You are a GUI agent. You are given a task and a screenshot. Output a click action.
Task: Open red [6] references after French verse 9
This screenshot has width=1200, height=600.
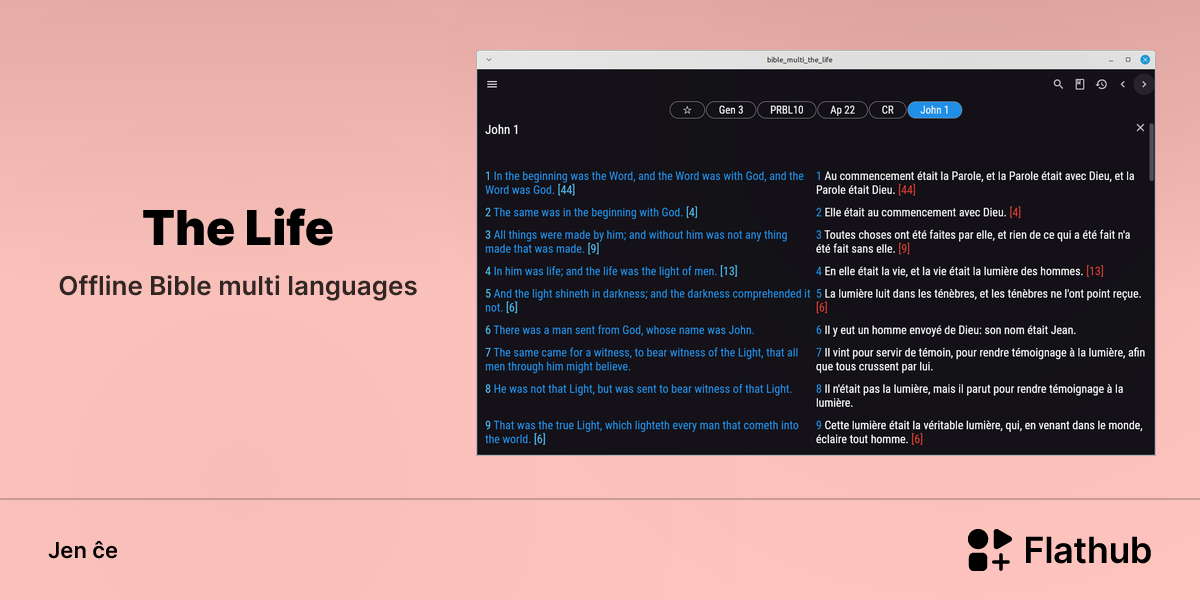917,440
